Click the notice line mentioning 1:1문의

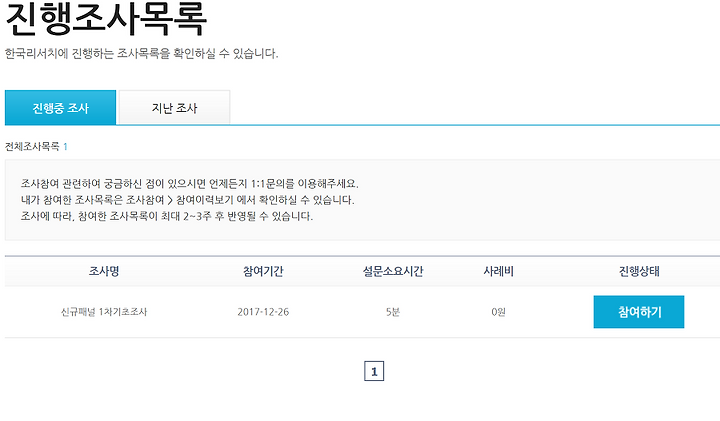point(190,184)
